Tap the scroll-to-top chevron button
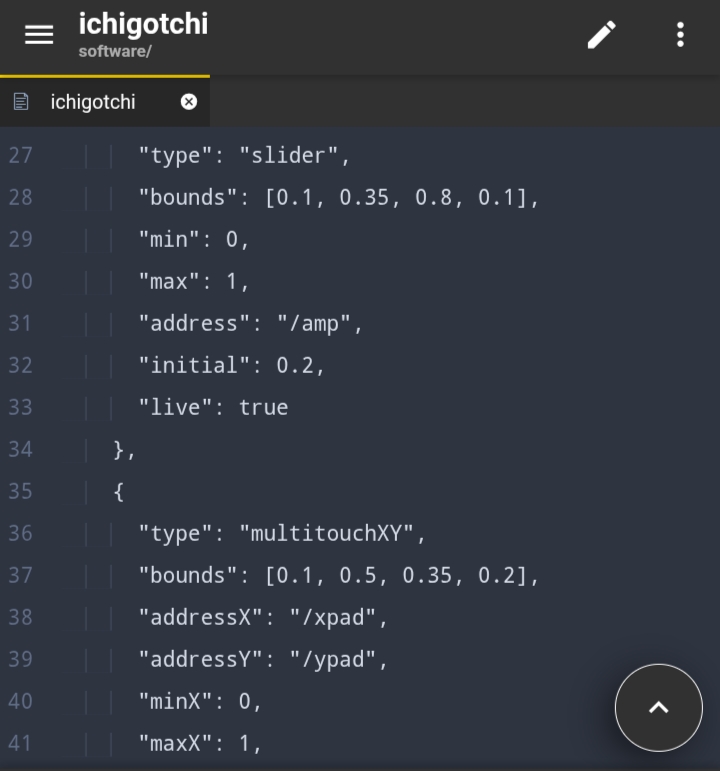Image resolution: width=720 pixels, height=771 pixels. click(659, 708)
